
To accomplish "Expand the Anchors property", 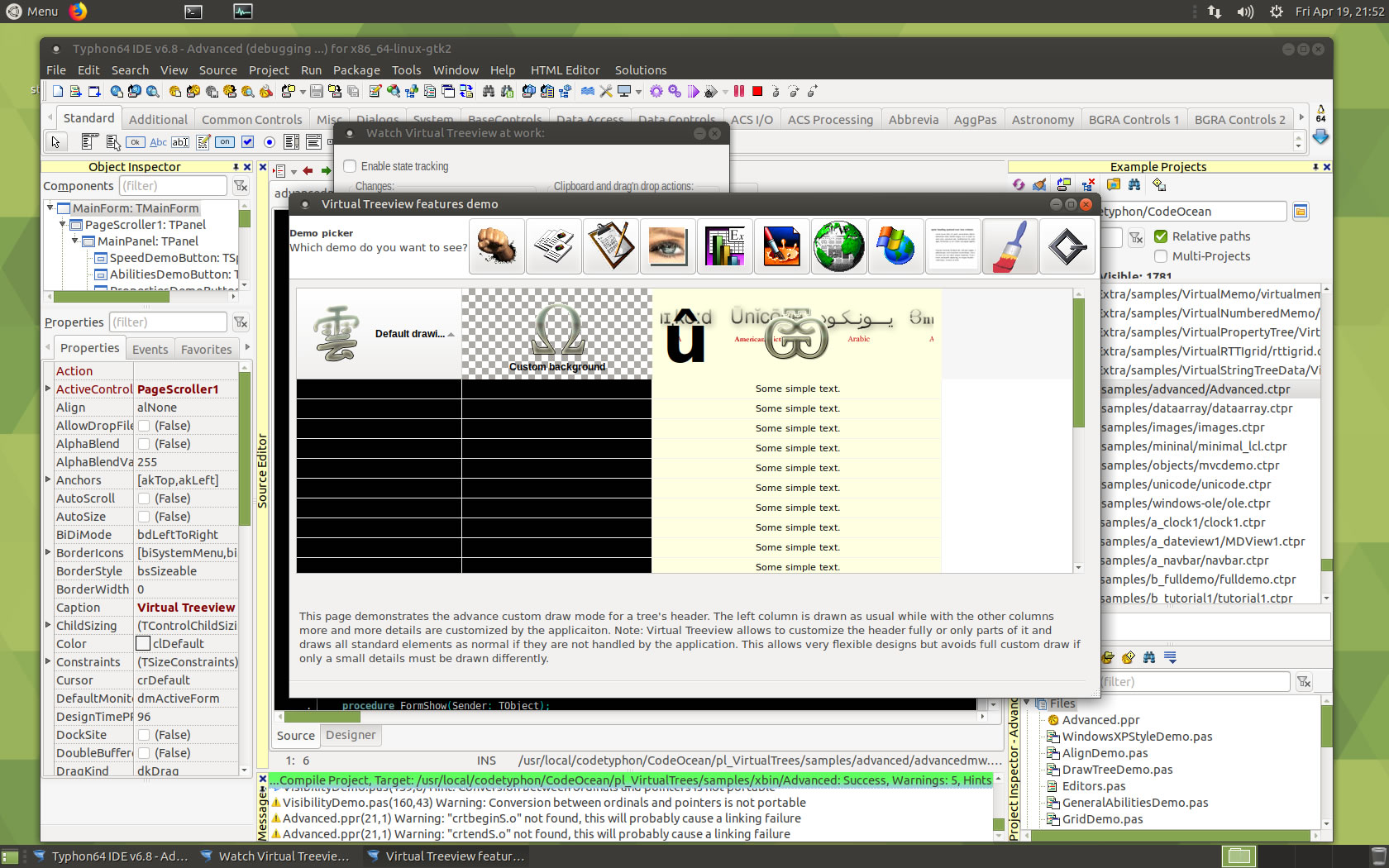I will [x=48, y=479].
